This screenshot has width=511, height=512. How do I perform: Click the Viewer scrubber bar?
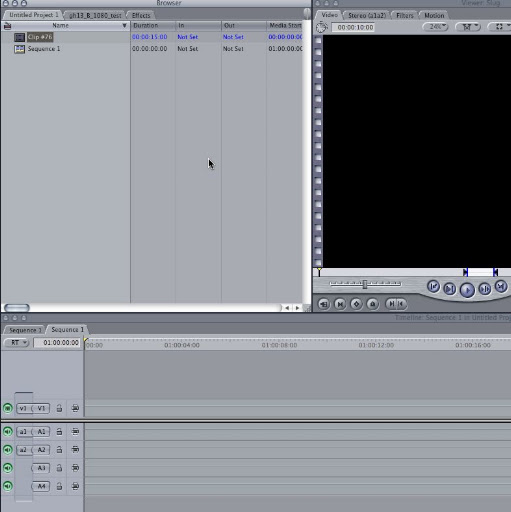point(412,272)
